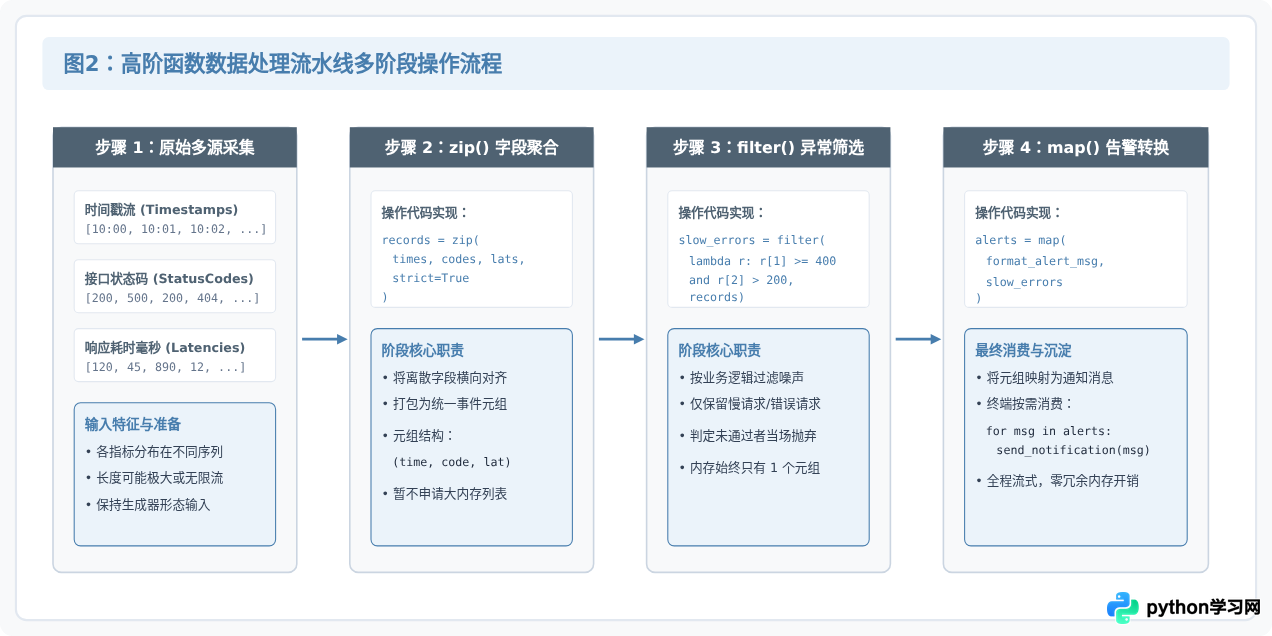Click '操作代码实现：' in the step 2 card

point(425,212)
